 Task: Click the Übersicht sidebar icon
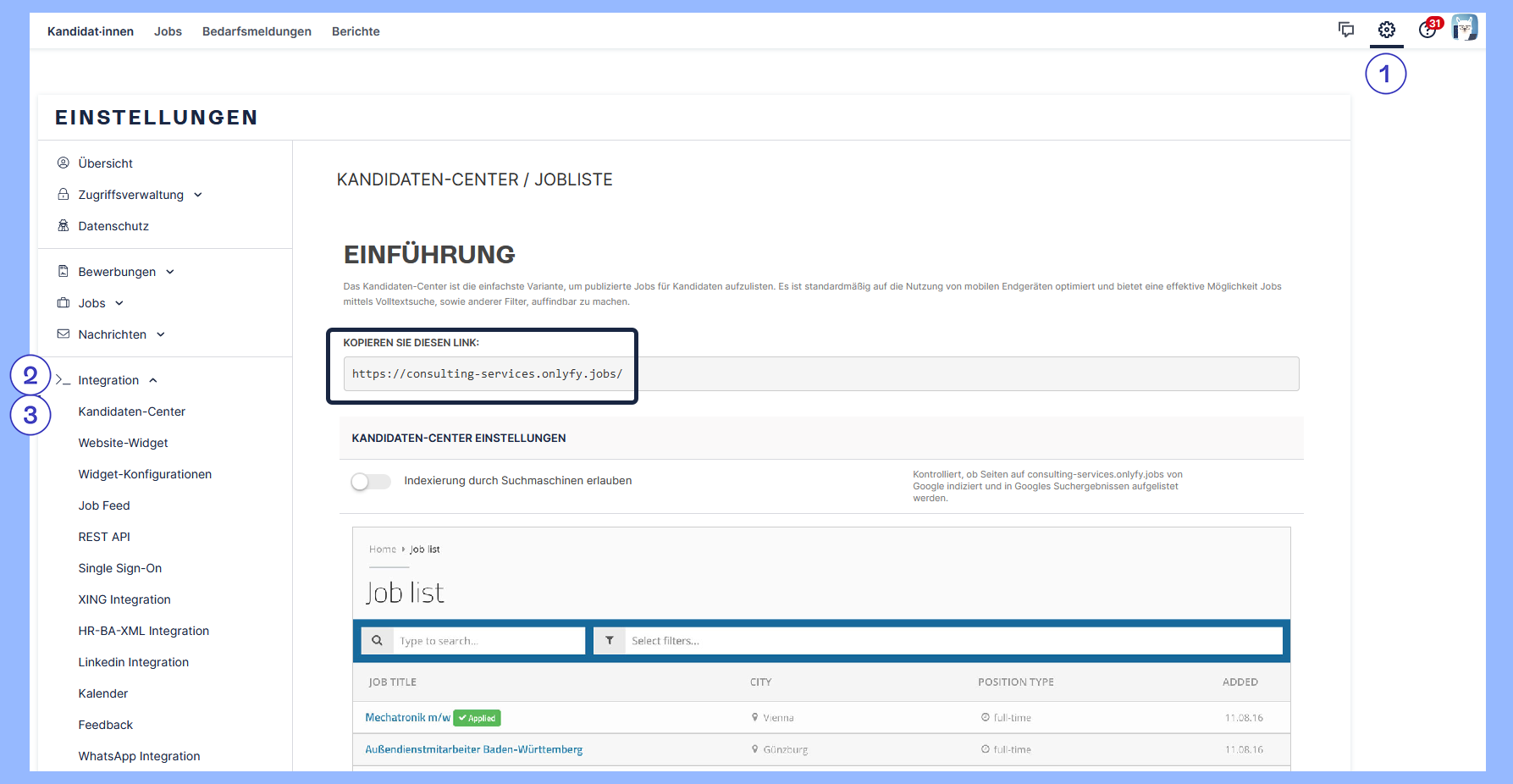point(64,163)
